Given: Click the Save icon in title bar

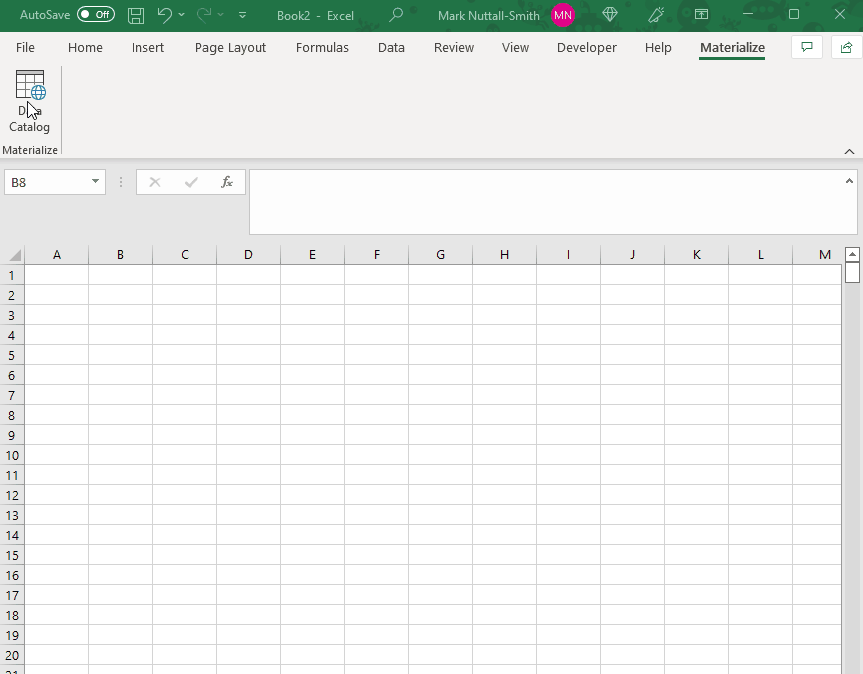Looking at the screenshot, I should pyautogui.click(x=136, y=15).
